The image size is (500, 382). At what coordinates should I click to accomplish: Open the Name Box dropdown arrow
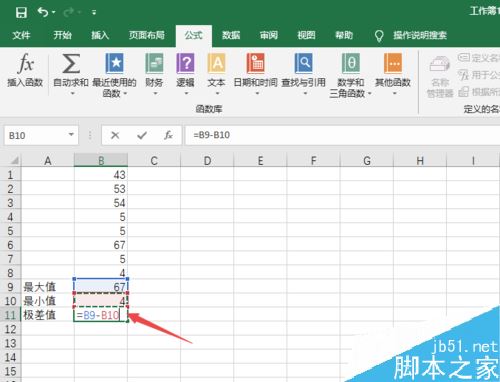(71, 135)
